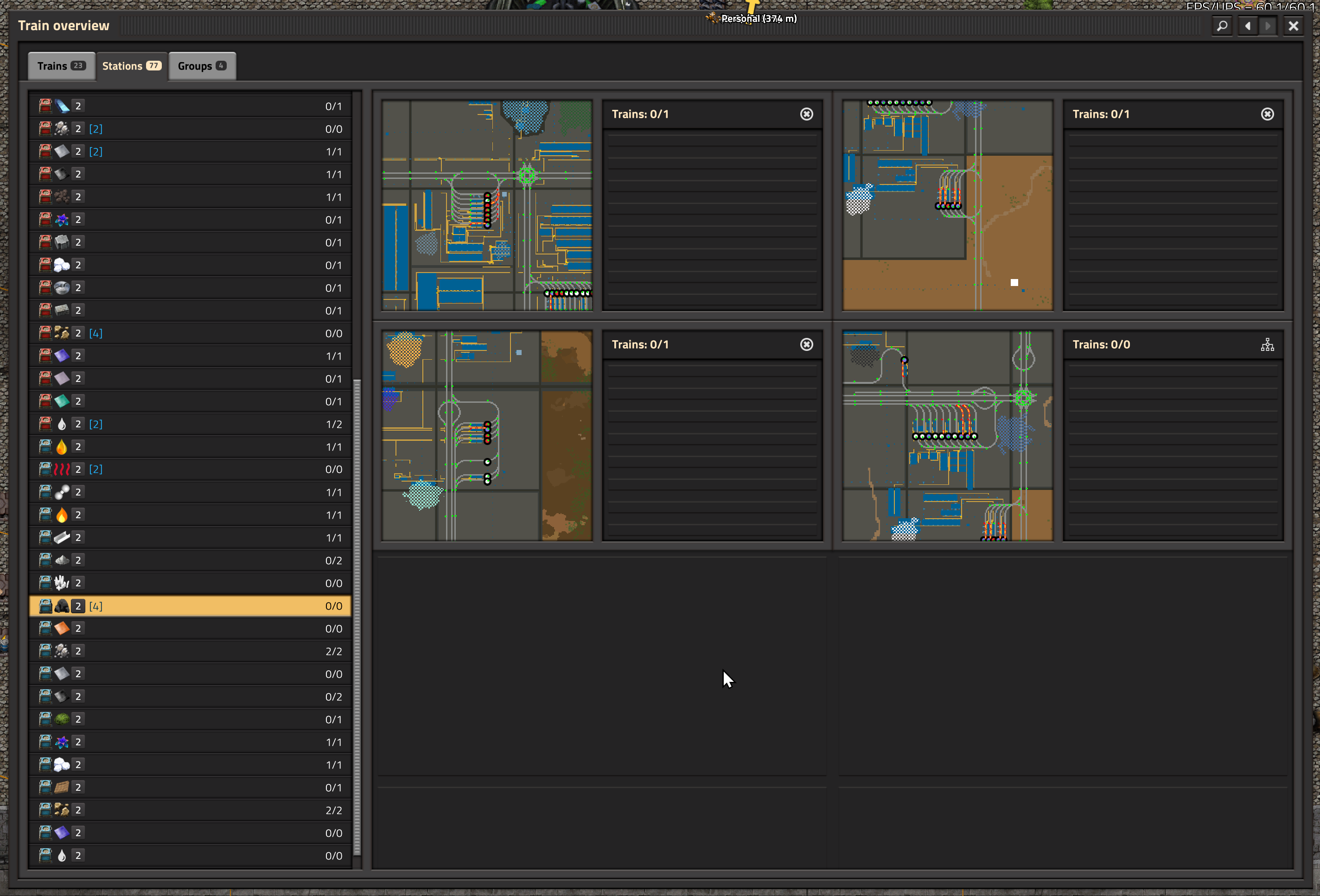Select the red-stop tan ore station marked [4]
1320x896 pixels.
190,333
